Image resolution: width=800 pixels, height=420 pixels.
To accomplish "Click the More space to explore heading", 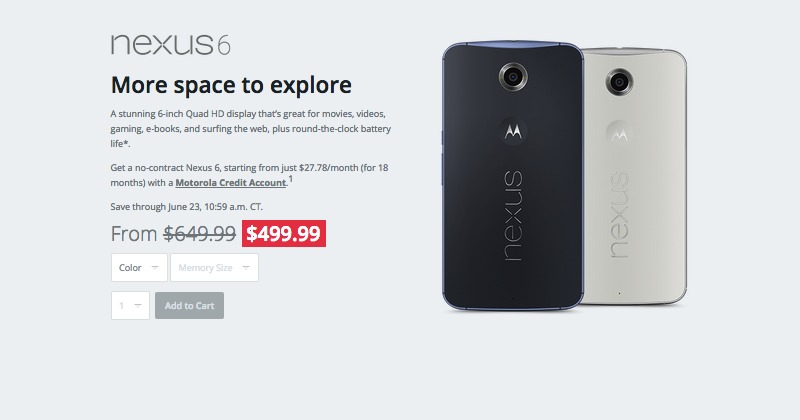I will click(231, 85).
